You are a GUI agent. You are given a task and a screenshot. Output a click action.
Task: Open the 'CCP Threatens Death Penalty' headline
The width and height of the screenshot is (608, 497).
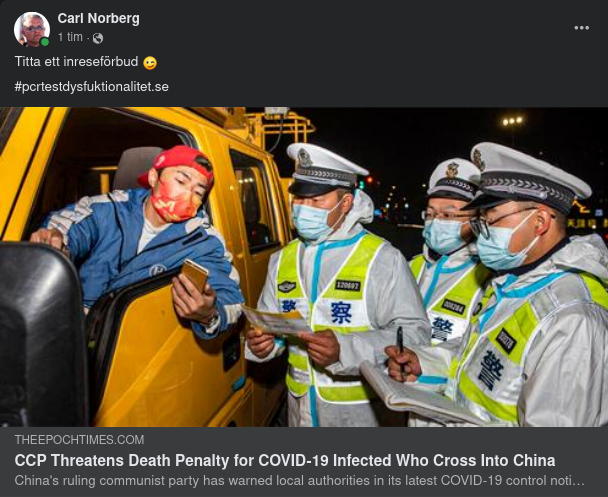(285, 460)
